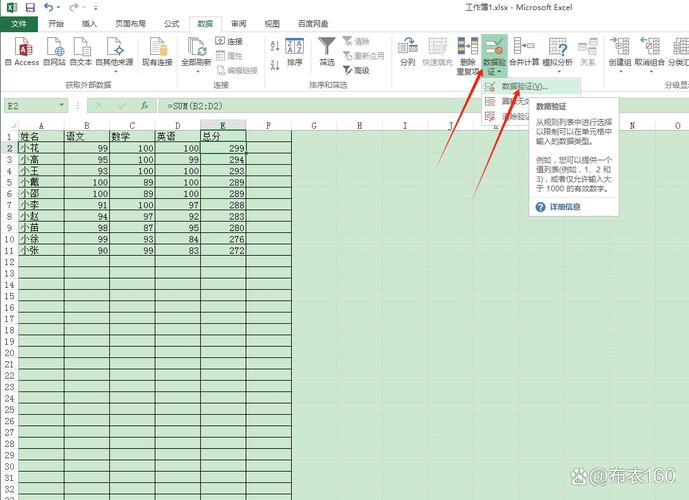Import data using 自 Access icon
The height and width of the screenshot is (500, 689).
[22, 52]
